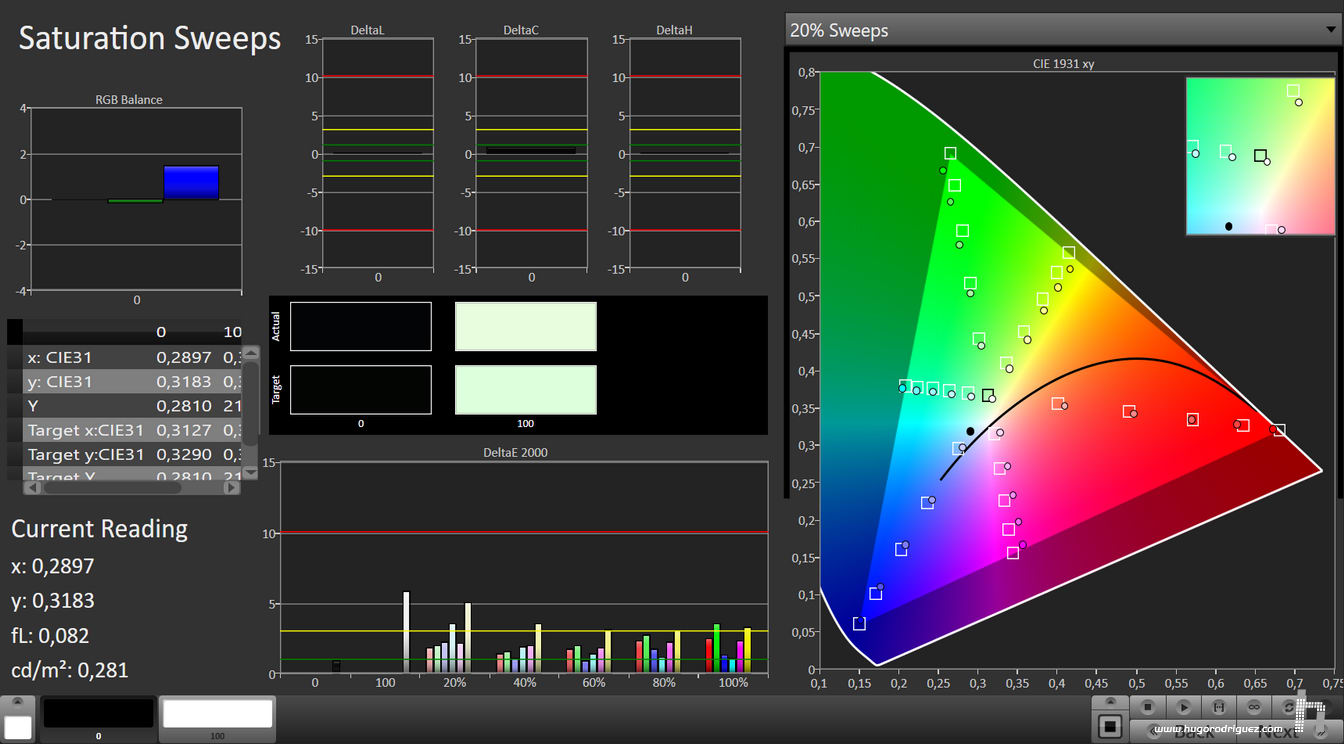Click the table value 0,2897
The height and width of the screenshot is (744, 1344).
click(x=184, y=357)
